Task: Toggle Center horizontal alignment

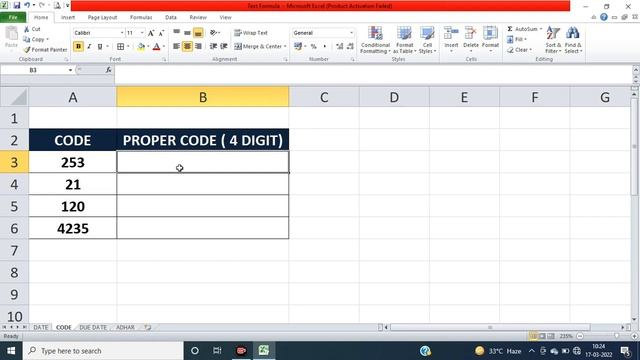Action: (x=187, y=47)
